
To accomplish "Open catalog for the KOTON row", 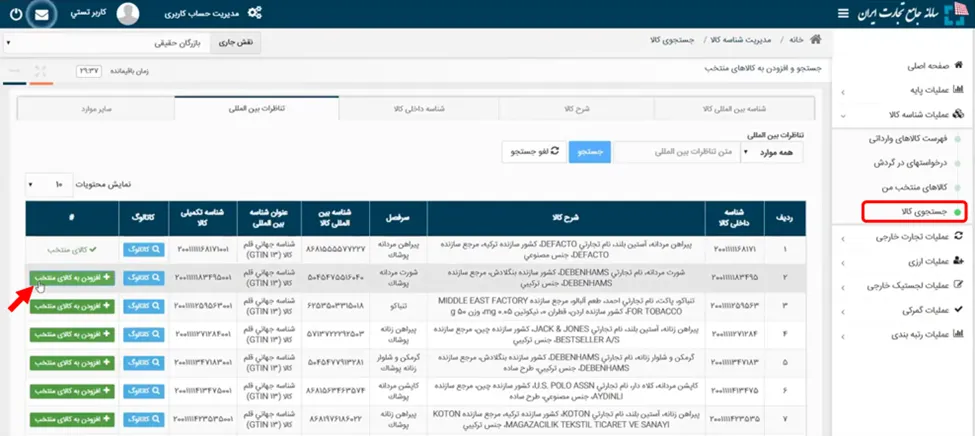I will pyautogui.click(x=144, y=419).
